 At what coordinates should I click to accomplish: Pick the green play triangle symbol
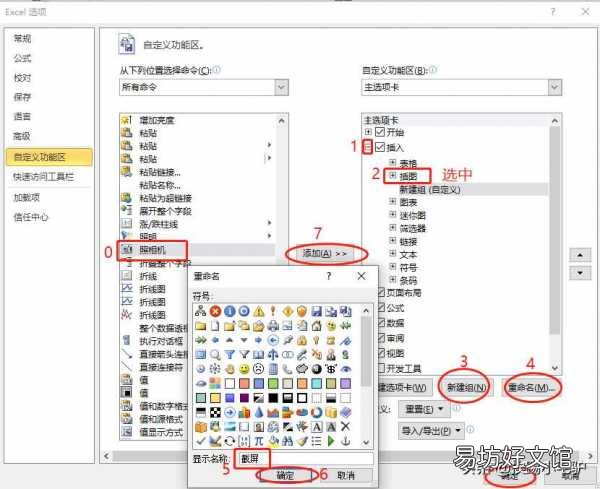tap(331, 441)
